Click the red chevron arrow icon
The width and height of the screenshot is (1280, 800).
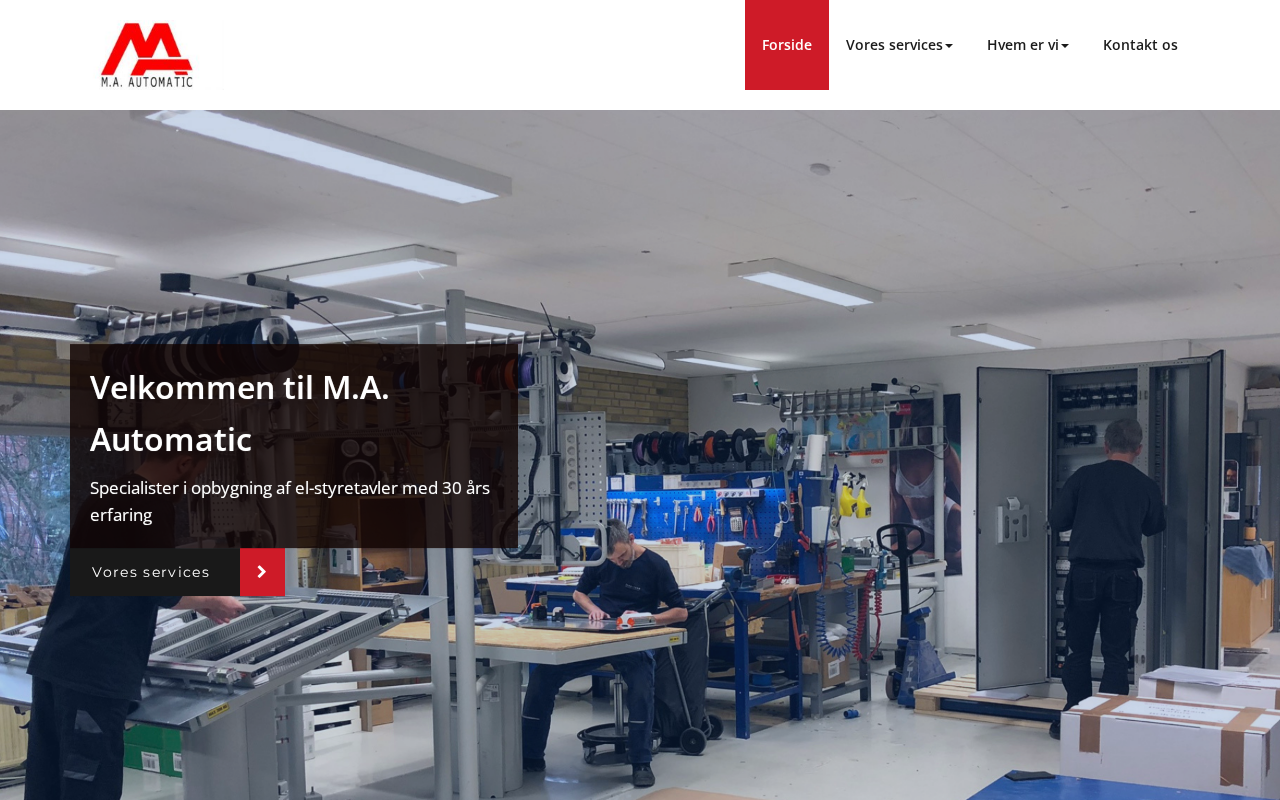click(263, 572)
